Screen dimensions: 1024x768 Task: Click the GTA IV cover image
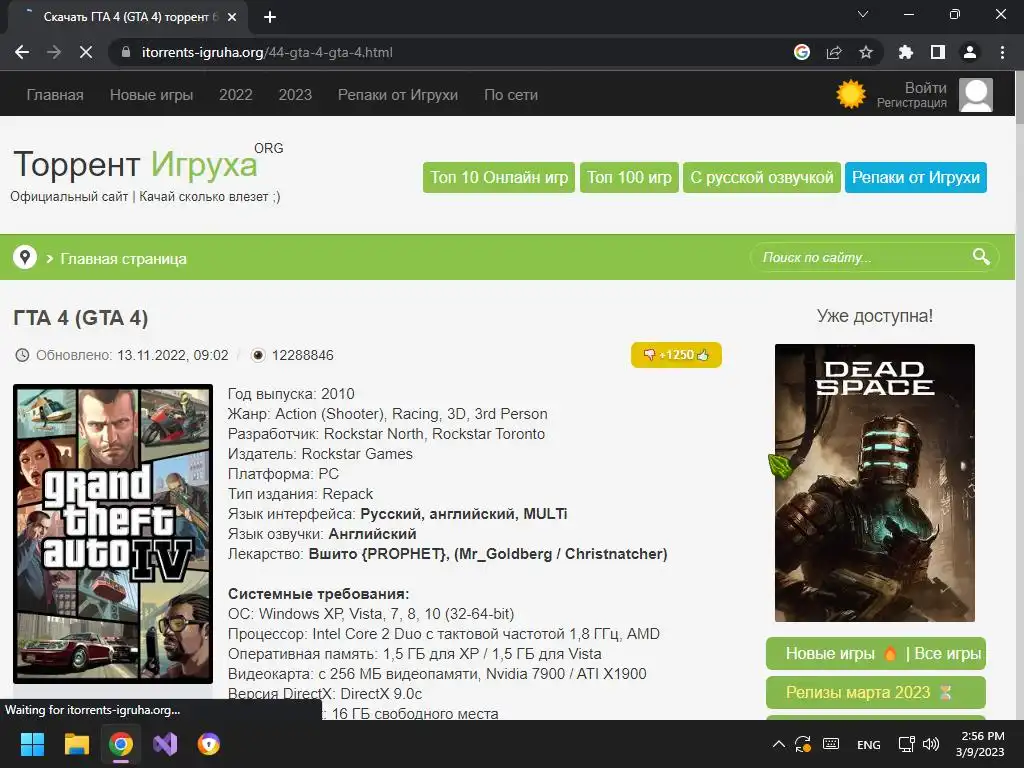pos(113,534)
